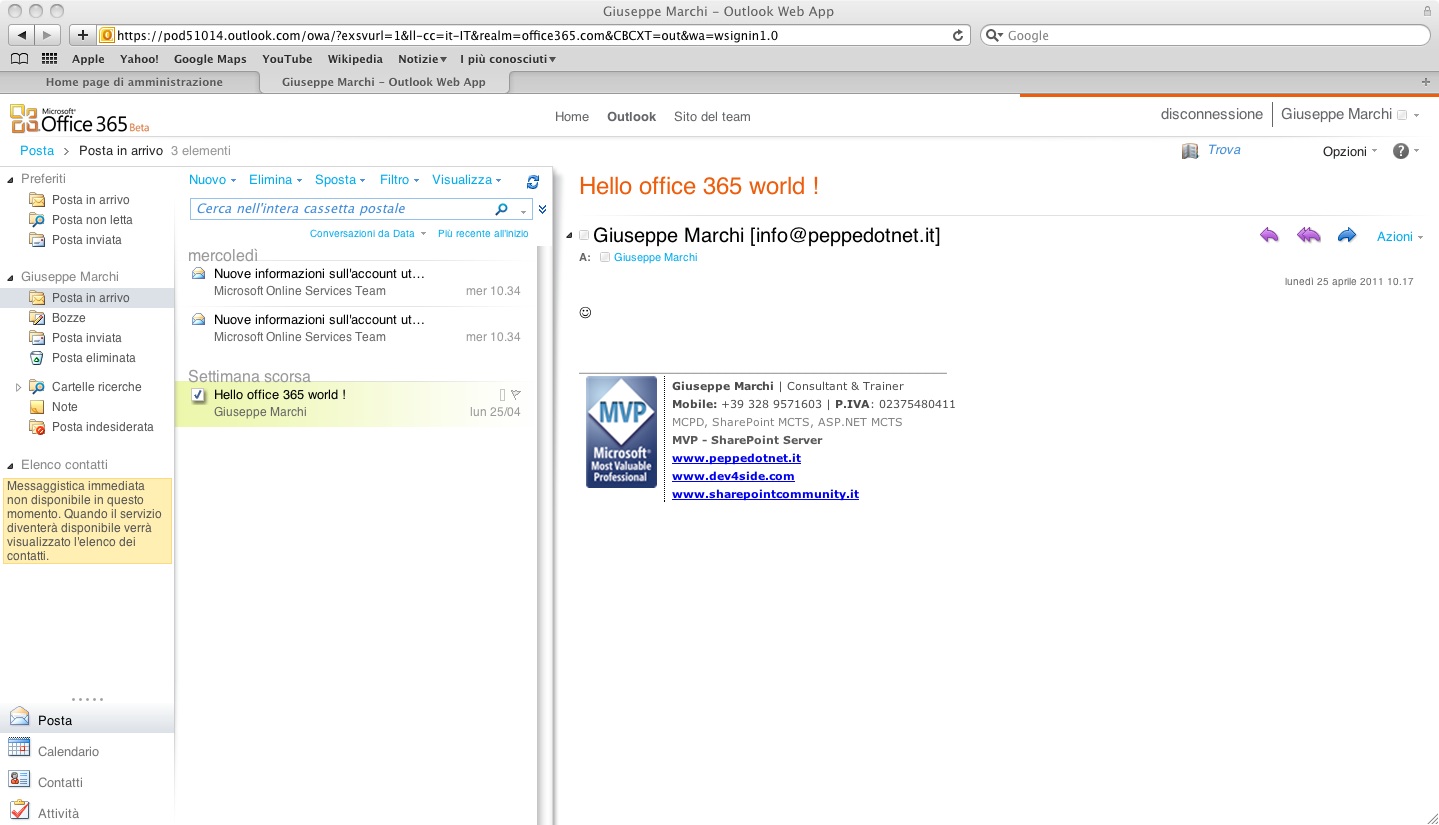This screenshot has height=825, width=1439.
Task: Open the Opzioni dropdown
Action: click(x=1350, y=151)
